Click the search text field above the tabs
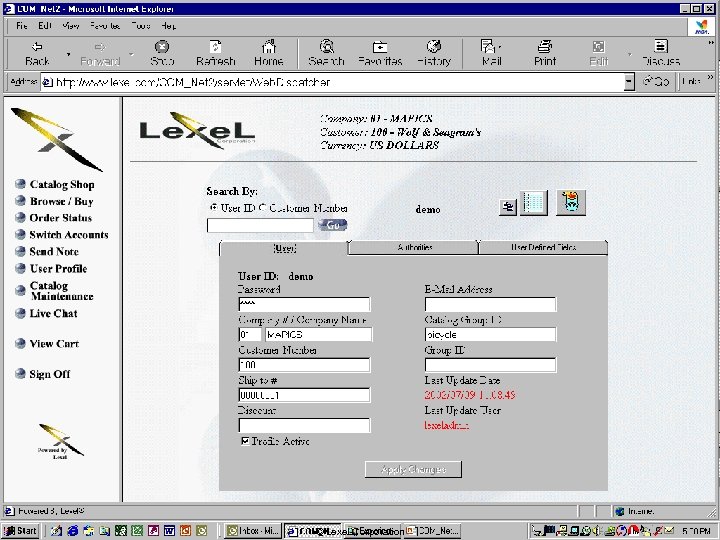The width and height of the screenshot is (720, 540). pyautogui.click(x=260, y=225)
